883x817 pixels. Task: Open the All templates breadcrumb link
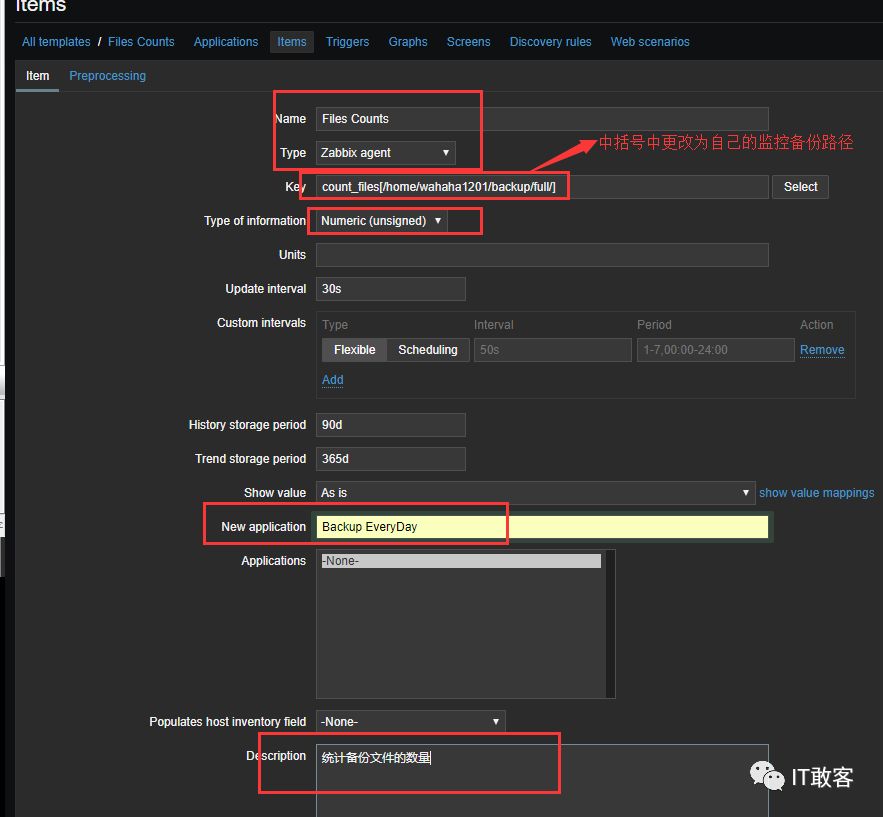tap(56, 42)
